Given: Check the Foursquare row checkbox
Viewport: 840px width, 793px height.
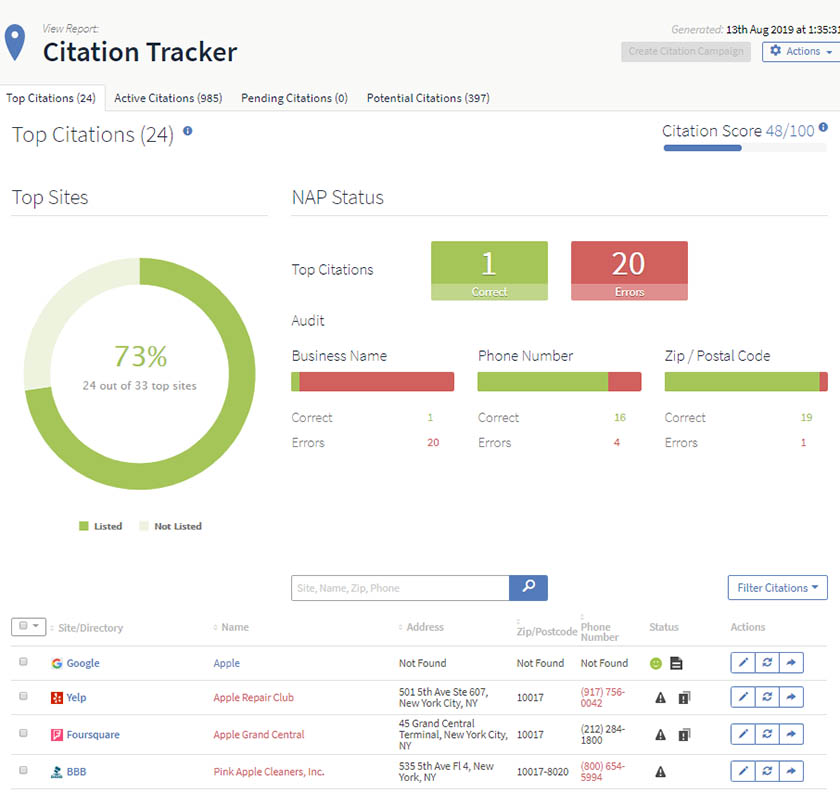Looking at the screenshot, I should [23, 733].
